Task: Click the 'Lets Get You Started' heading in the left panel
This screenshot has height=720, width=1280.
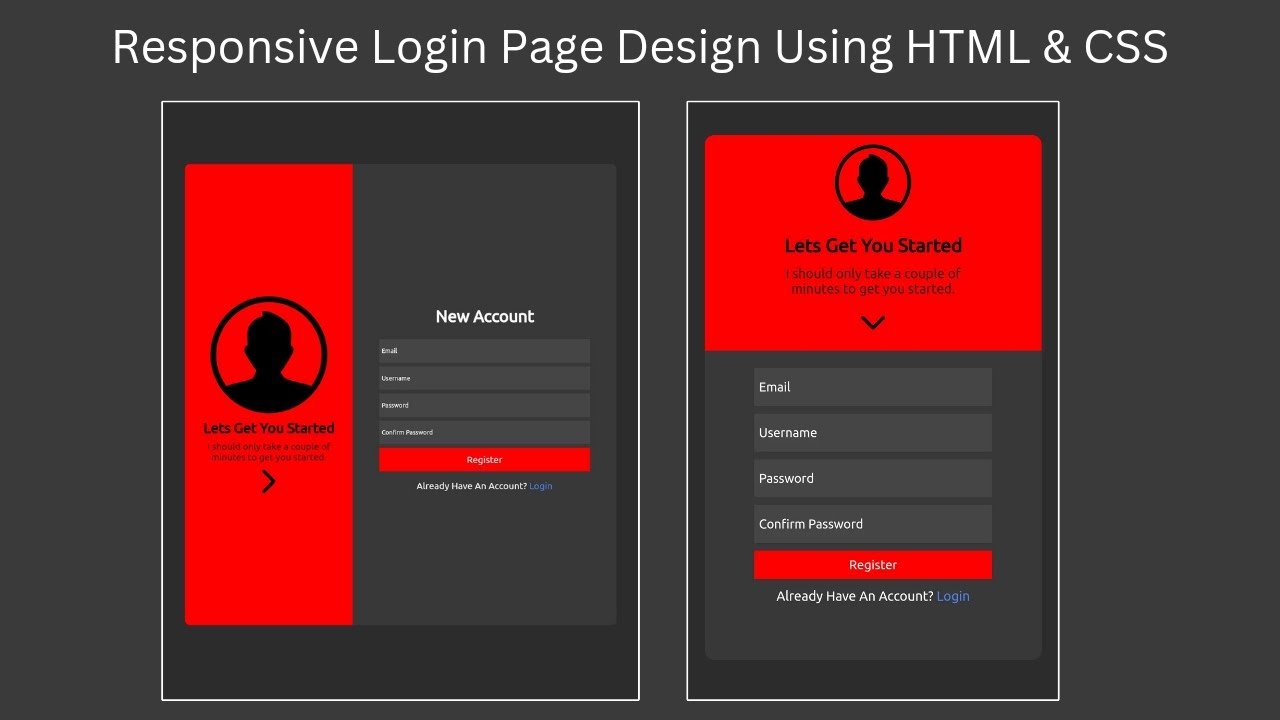Action: click(269, 428)
